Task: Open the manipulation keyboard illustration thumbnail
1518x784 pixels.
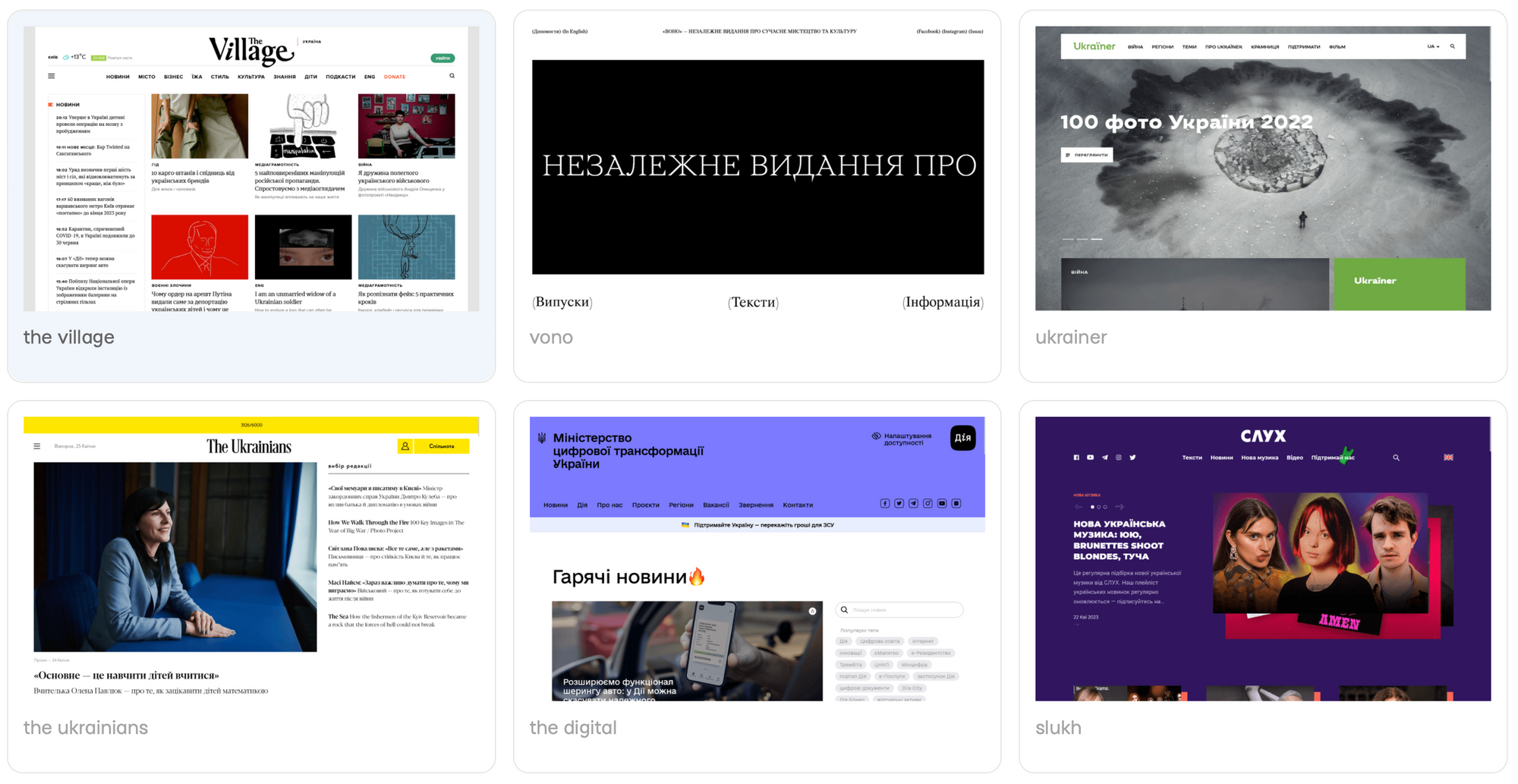Action: 303,126
